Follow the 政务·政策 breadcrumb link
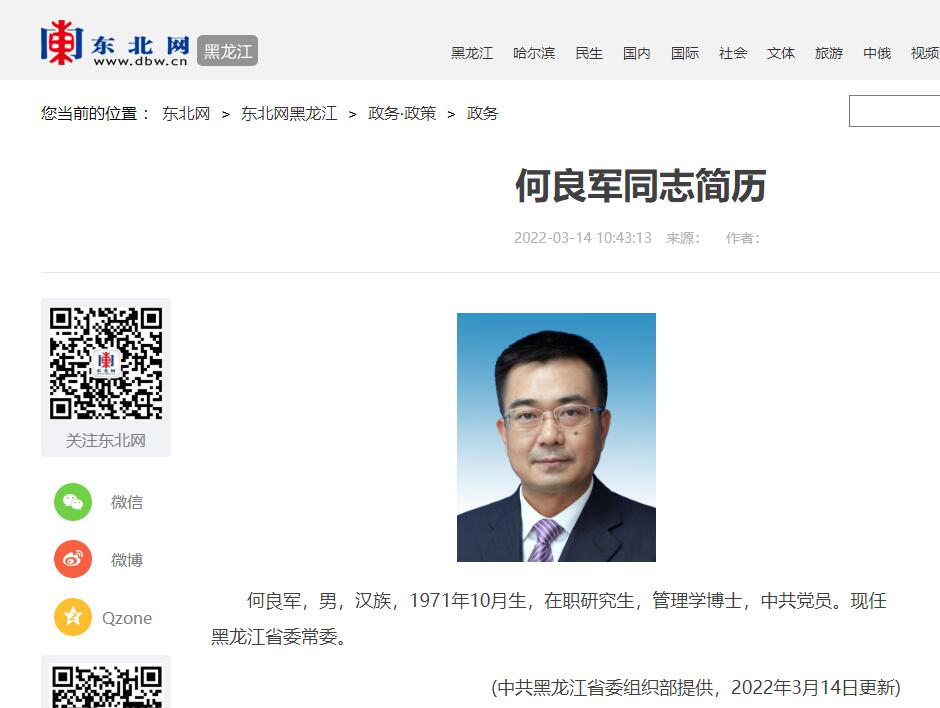 click(402, 113)
